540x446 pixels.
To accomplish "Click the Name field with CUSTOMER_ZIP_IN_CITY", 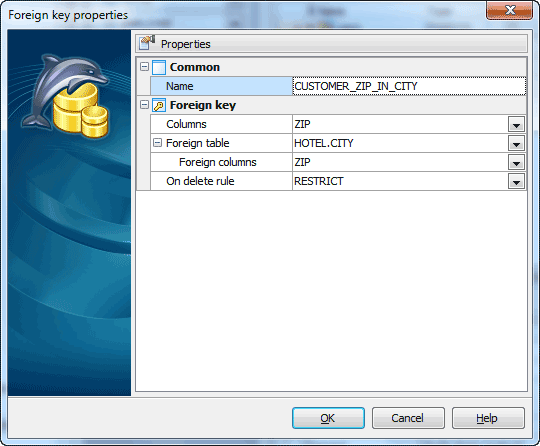I will pyautogui.click(x=409, y=86).
